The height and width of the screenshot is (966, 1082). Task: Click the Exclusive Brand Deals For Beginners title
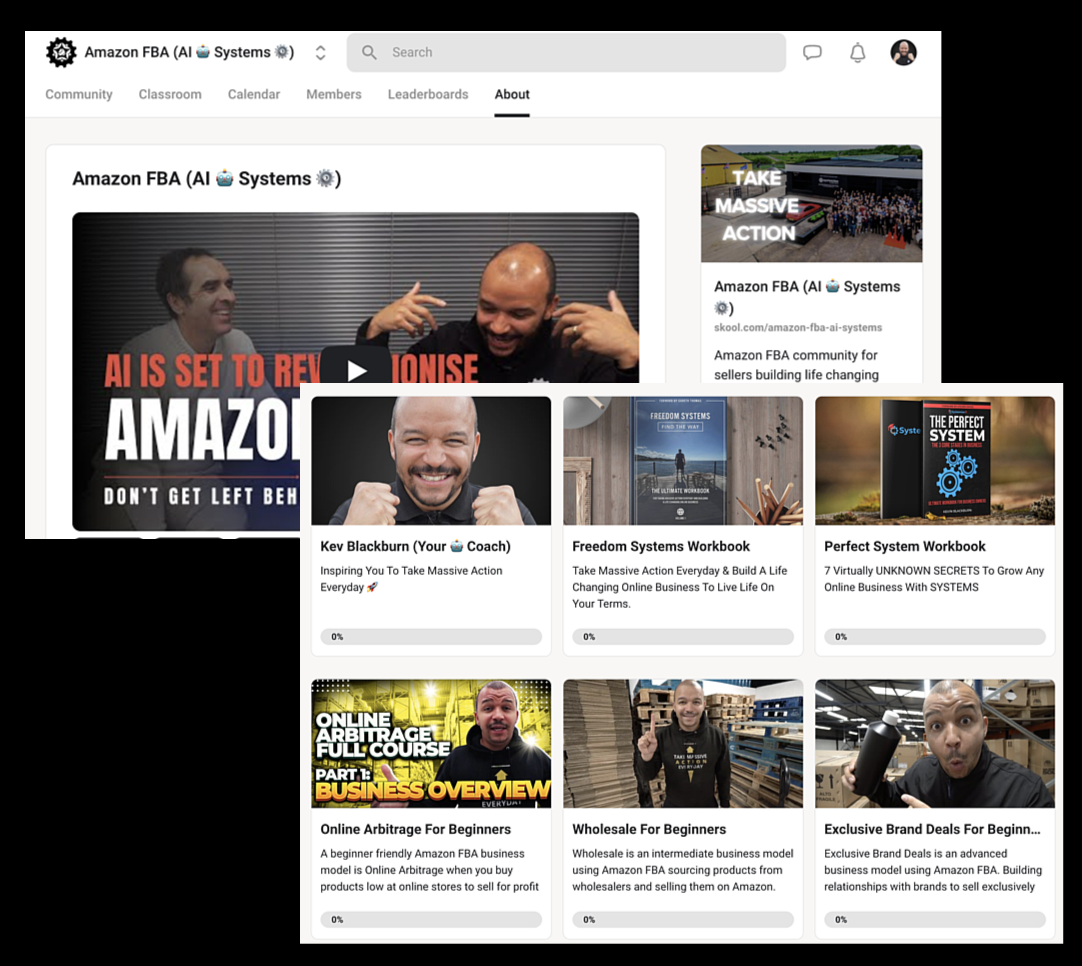(932, 829)
